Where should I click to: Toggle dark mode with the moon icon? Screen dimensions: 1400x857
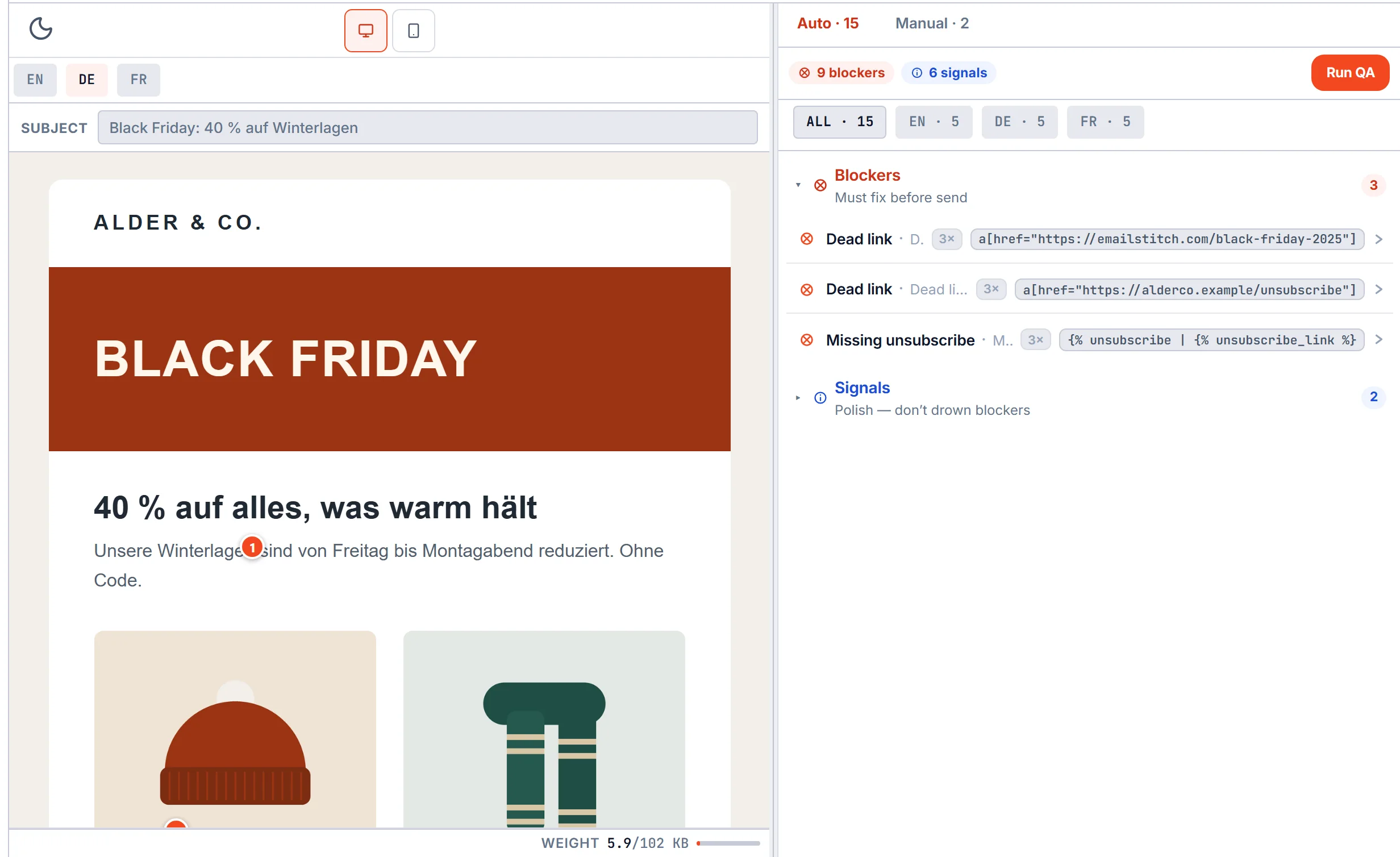pyautogui.click(x=40, y=28)
